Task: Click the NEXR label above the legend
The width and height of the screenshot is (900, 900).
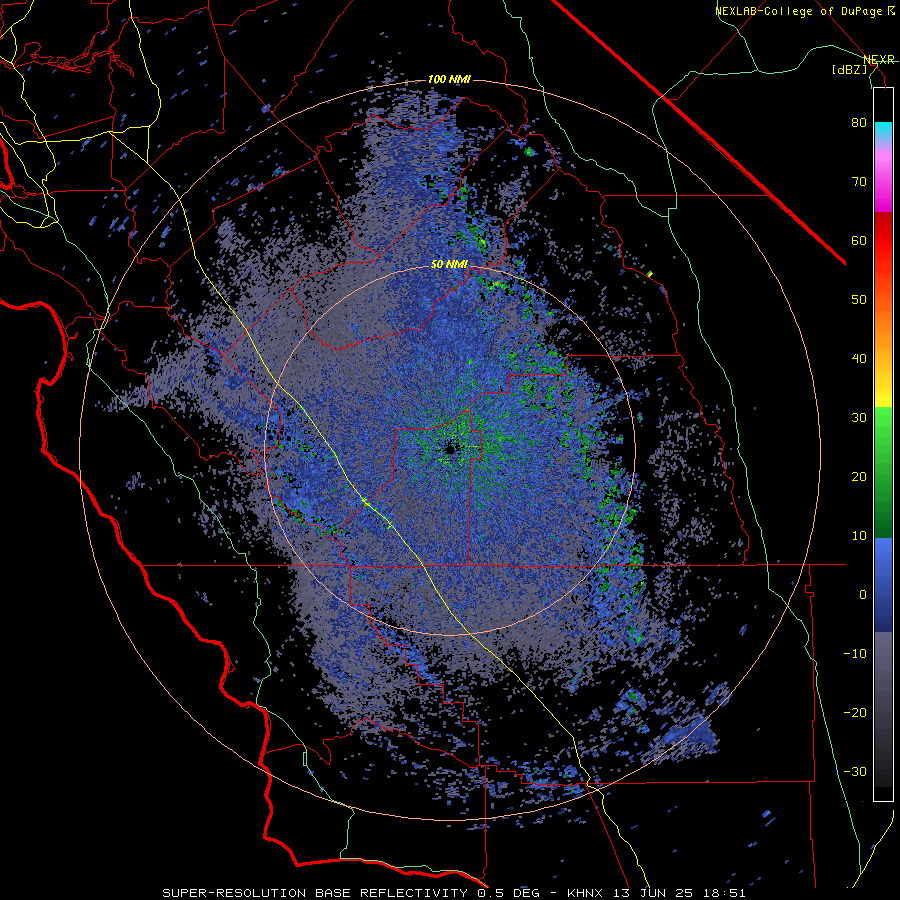Action: point(878,60)
